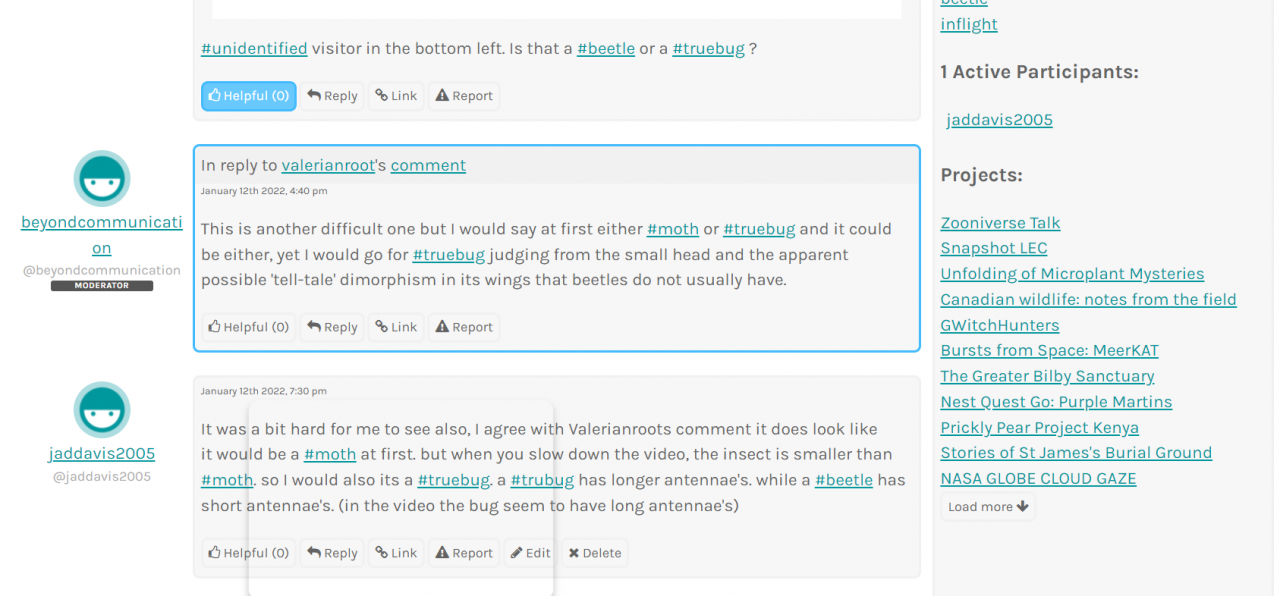The height and width of the screenshot is (596, 1280).
Task: Open the #unidentified hashtag
Action: point(254,48)
